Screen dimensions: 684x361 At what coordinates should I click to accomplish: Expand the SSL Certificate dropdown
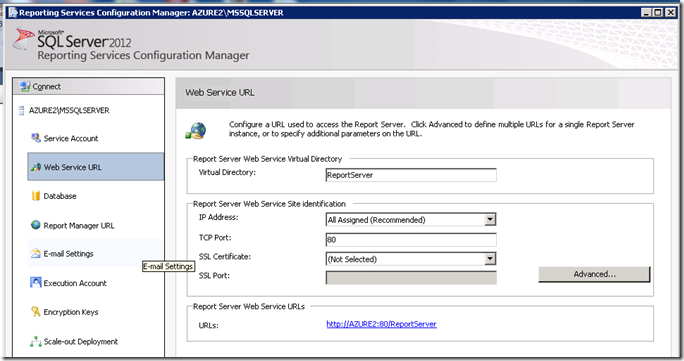click(x=490, y=259)
